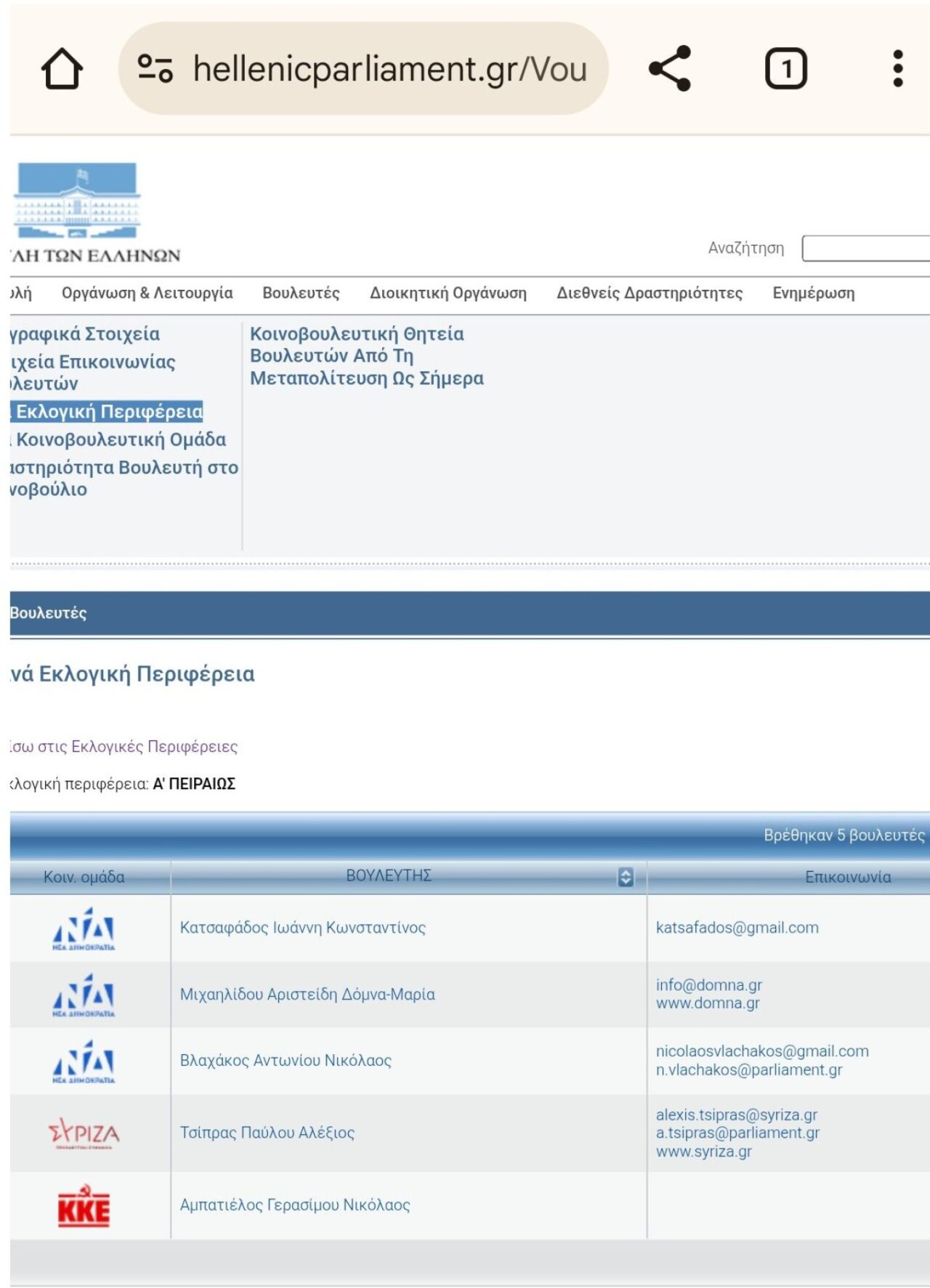Tap the browser address bar URL
Screen dimensions: 930x1288
389,69
